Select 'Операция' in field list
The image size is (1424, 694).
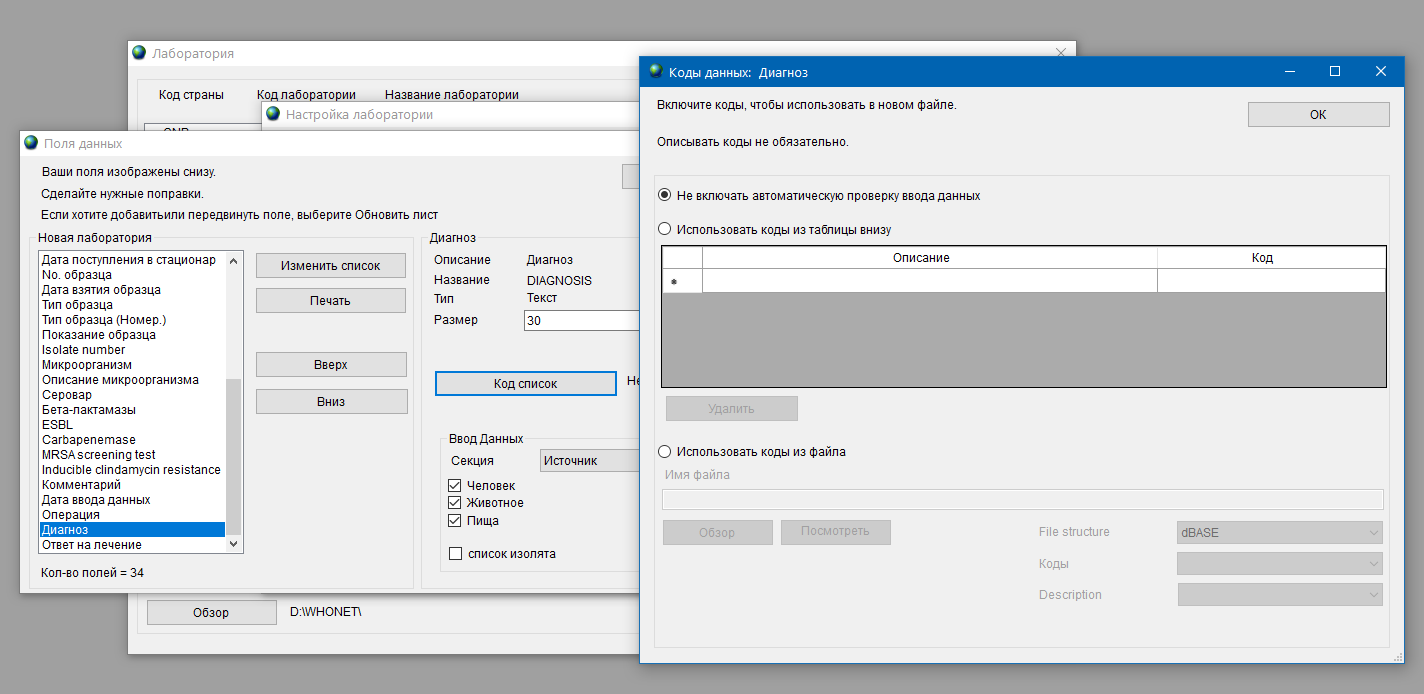pos(133,515)
